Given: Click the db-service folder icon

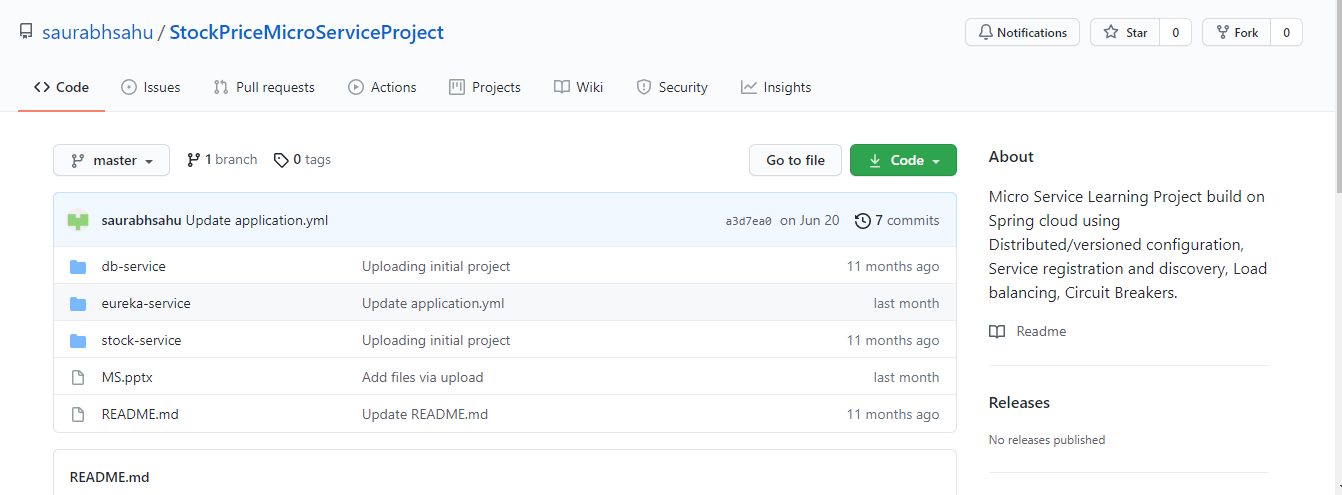Looking at the screenshot, I should [x=78, y=267].
